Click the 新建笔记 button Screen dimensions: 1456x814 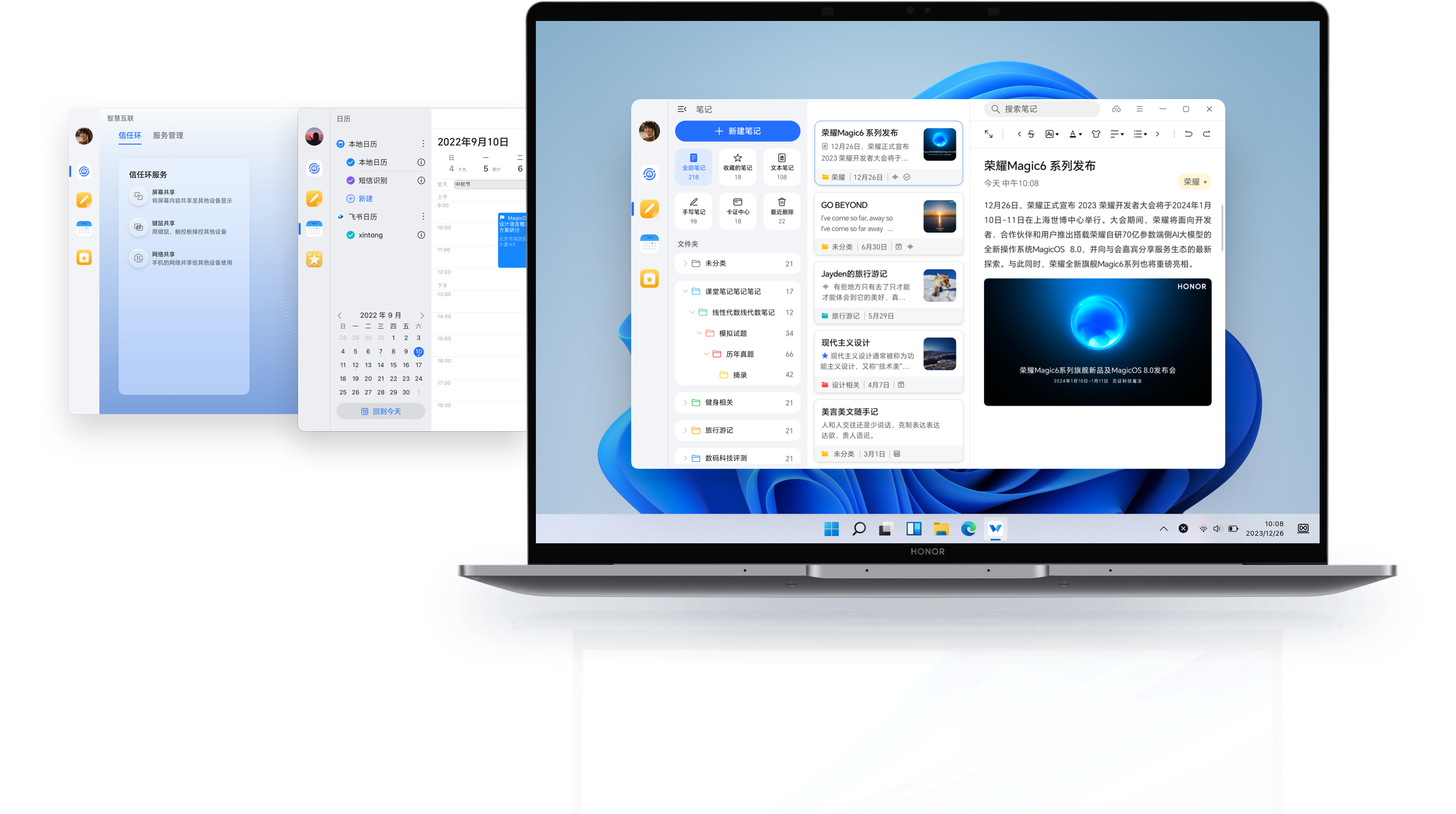coord(737,131)
